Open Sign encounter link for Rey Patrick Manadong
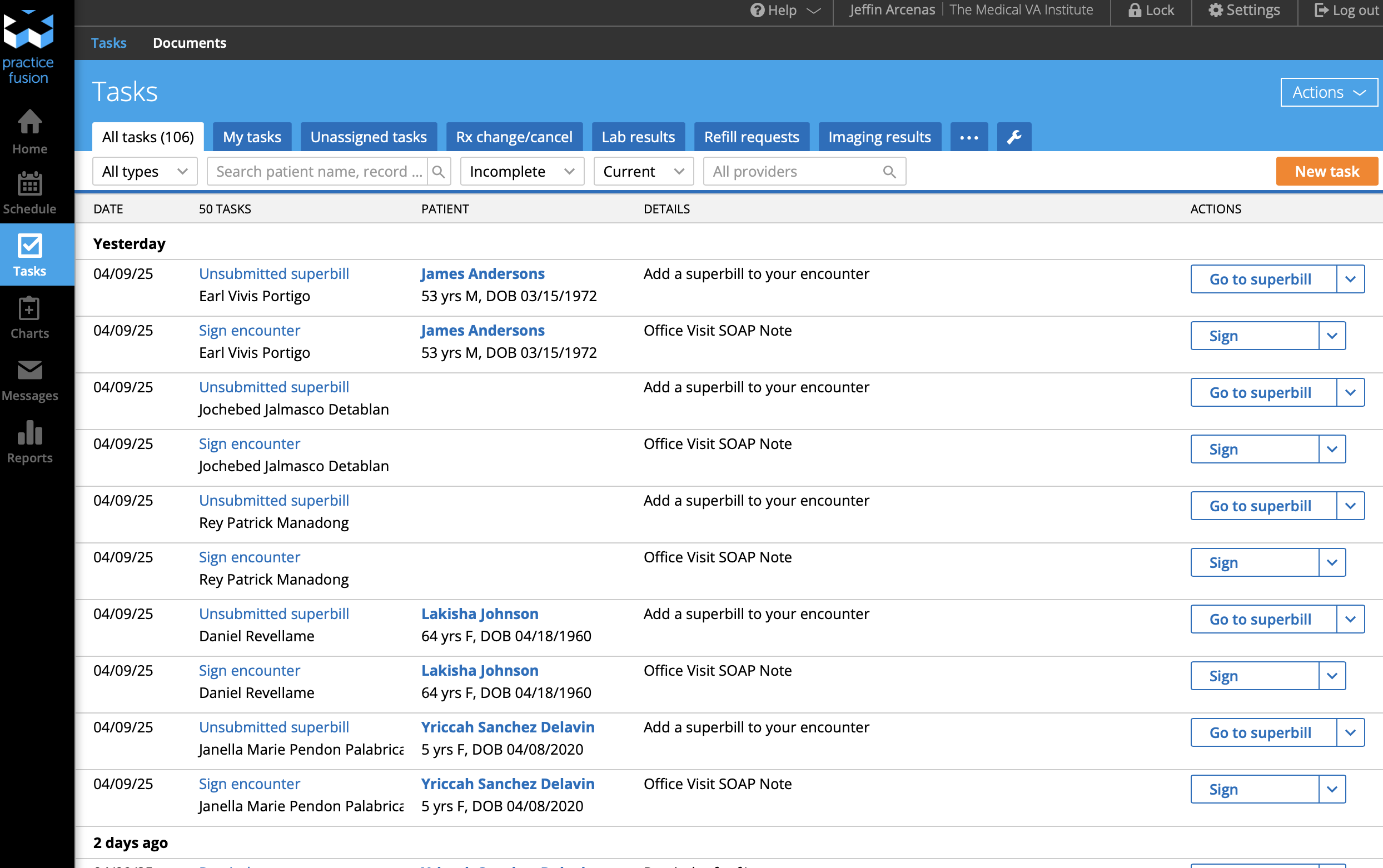1383x868 pixels. click(249, 557)
